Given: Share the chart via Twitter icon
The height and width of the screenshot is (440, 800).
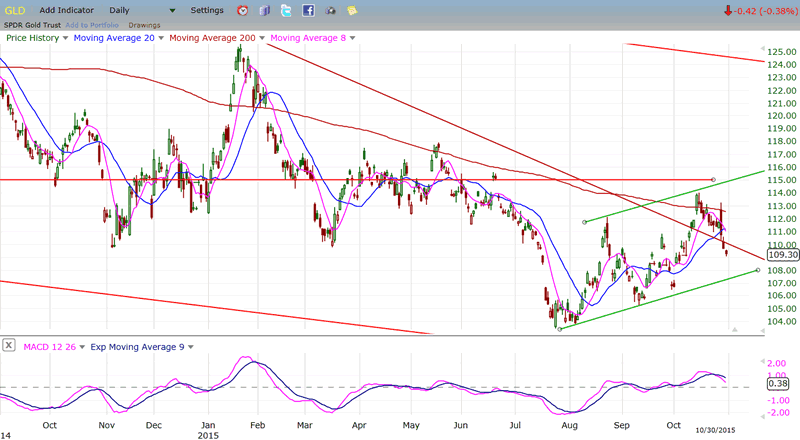Looking at the screenshot, I should [x=286, y=10].
